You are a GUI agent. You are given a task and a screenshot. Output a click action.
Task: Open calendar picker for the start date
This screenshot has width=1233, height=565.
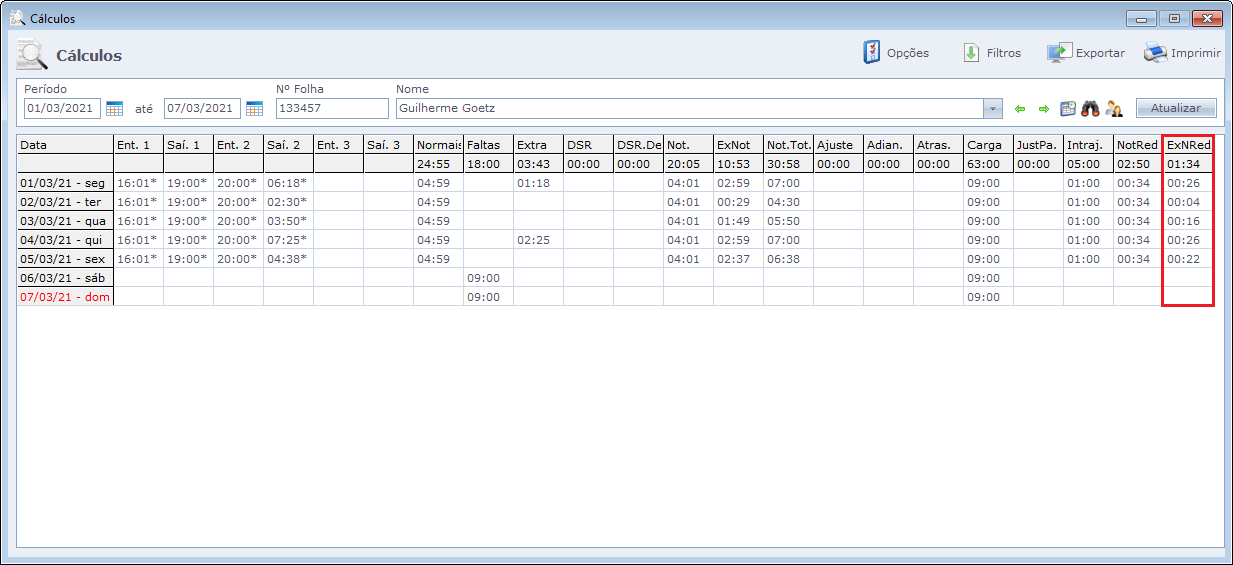pos(114,108)
